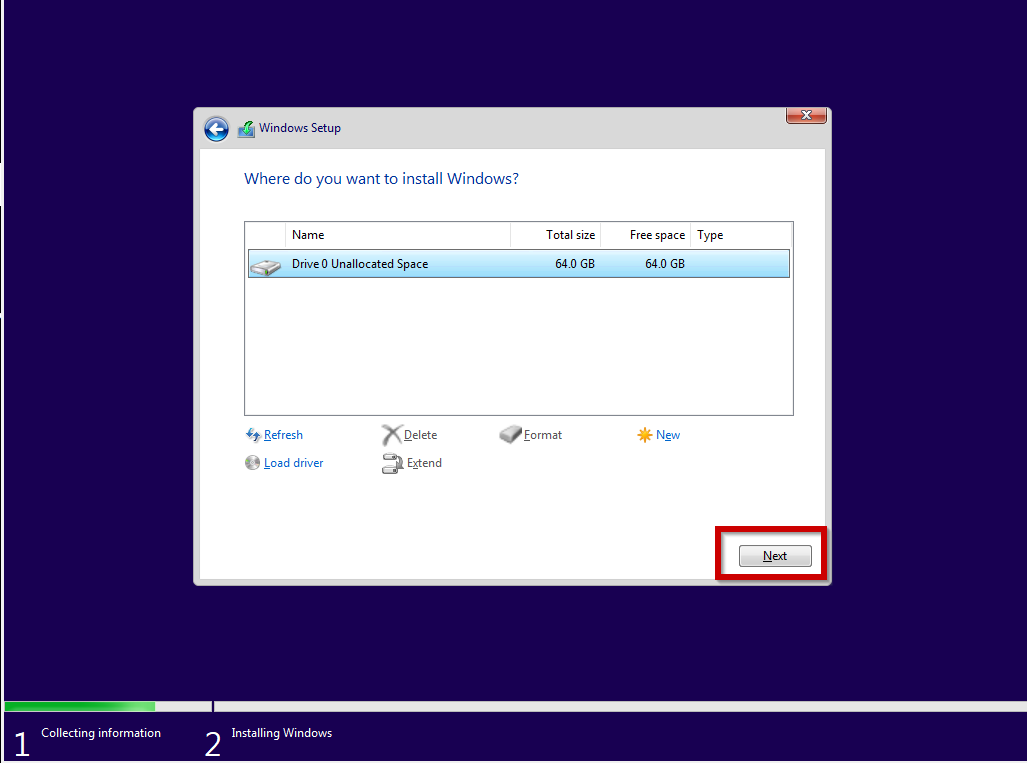Click the Type column header
The height and width of the screenshot is (763, 1027).
pos(741,235)
